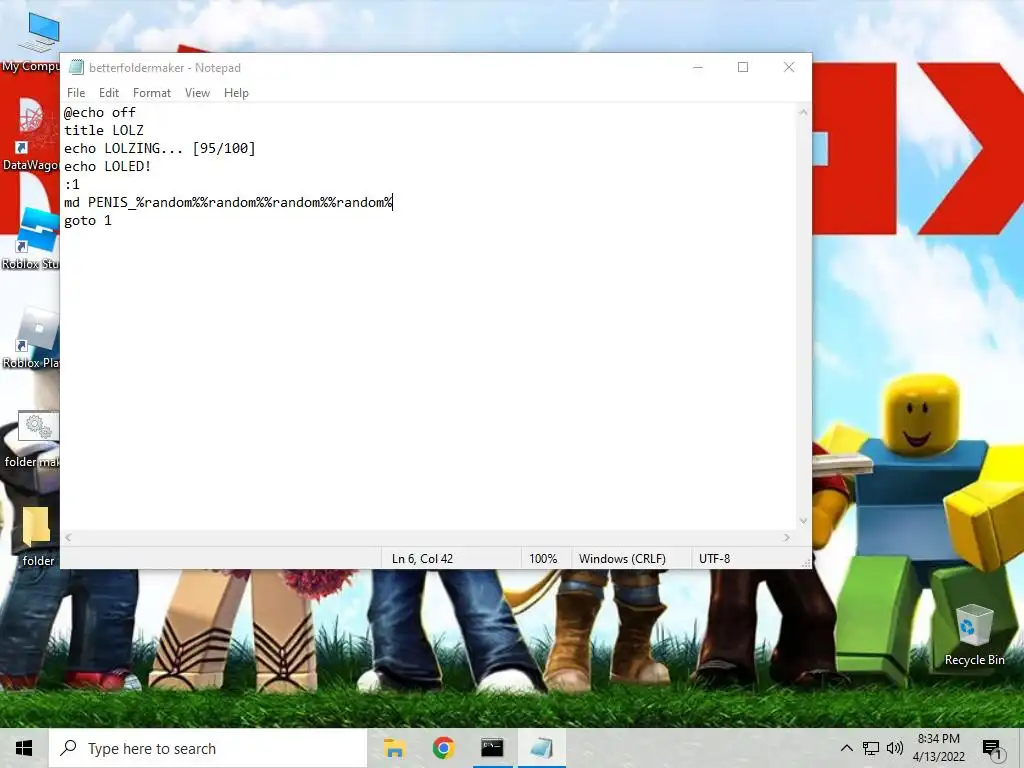Click the ':1' label line
This screenshot has height=768, width=1024.
pos(72,185)
